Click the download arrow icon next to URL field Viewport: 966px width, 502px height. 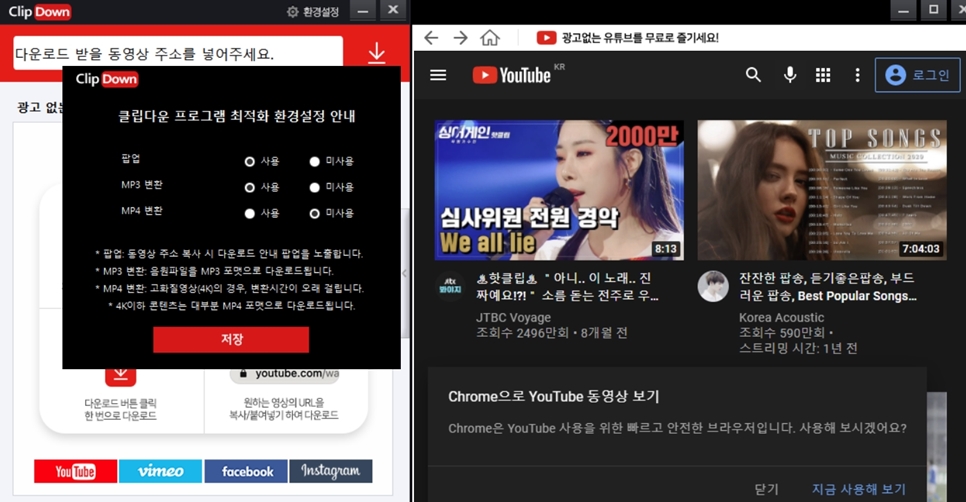(376, 54)
